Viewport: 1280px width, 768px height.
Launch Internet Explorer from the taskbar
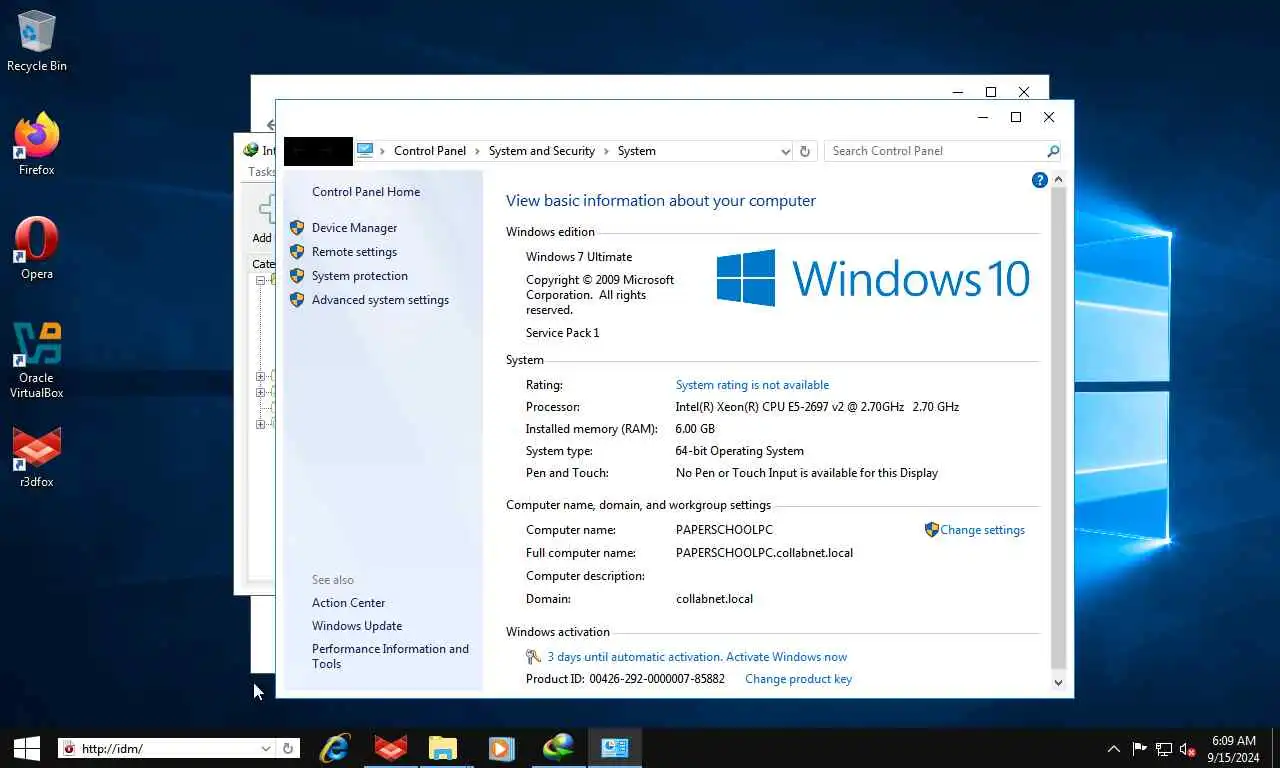coord(335,748)
